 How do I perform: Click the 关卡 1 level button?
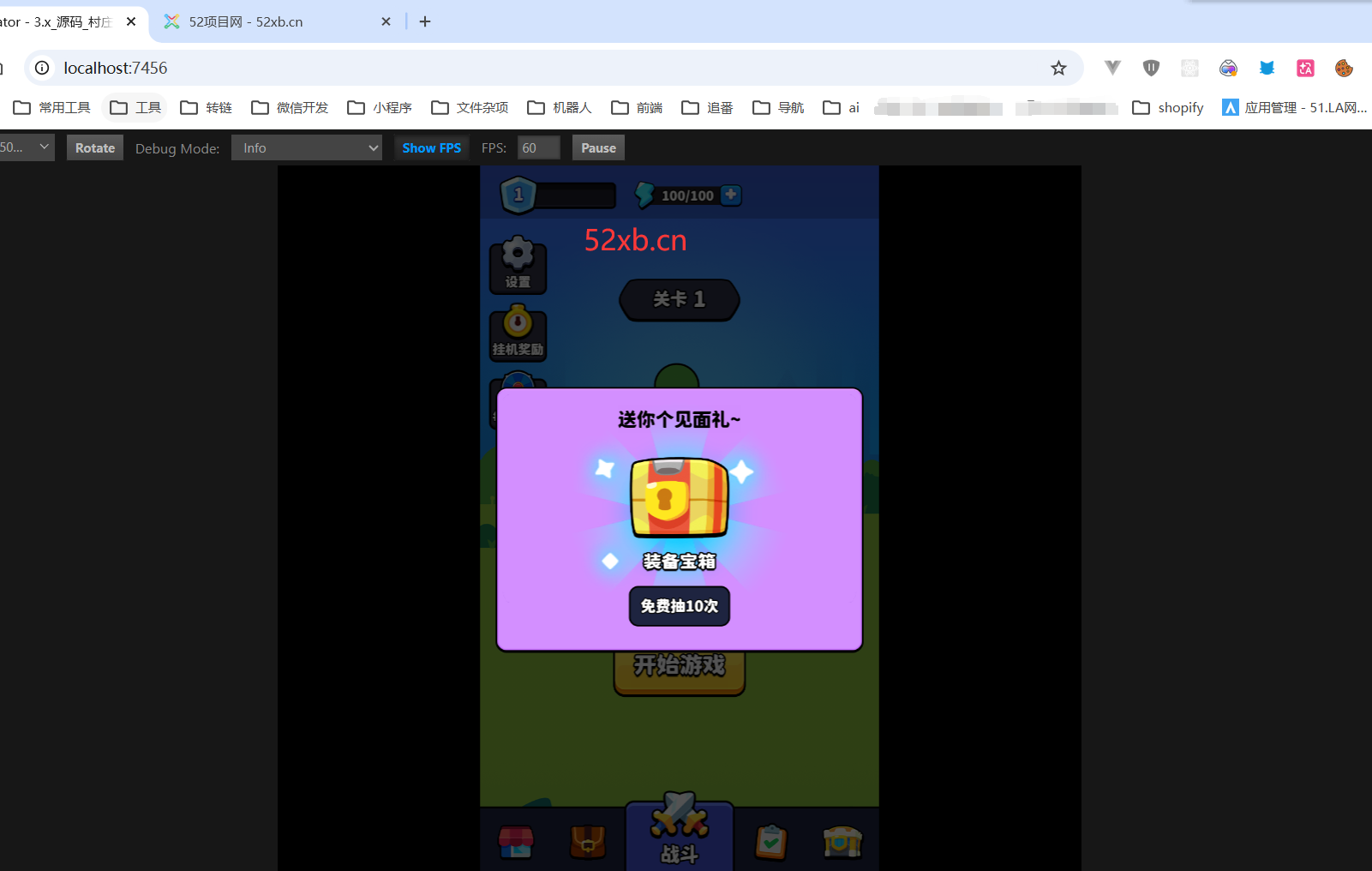679,300
